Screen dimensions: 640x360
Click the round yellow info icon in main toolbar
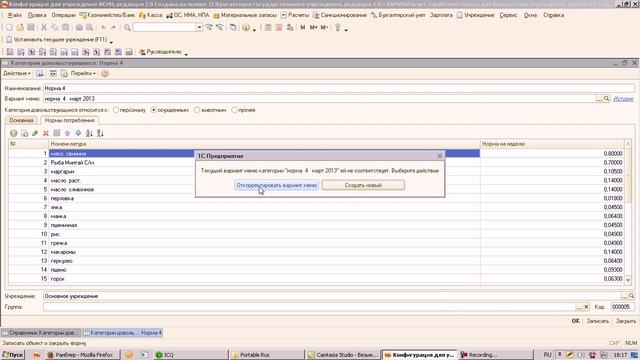click(246, 27)
